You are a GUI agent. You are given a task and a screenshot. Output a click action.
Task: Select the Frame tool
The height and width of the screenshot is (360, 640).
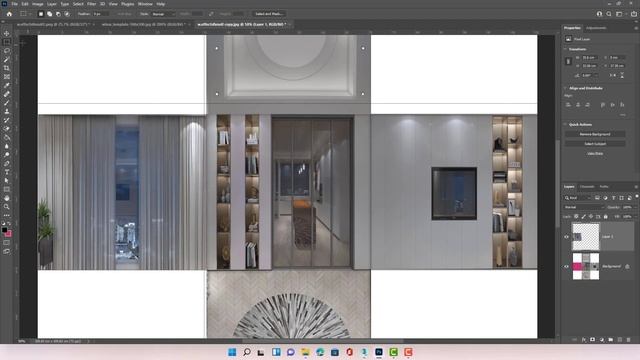(7, 77)
